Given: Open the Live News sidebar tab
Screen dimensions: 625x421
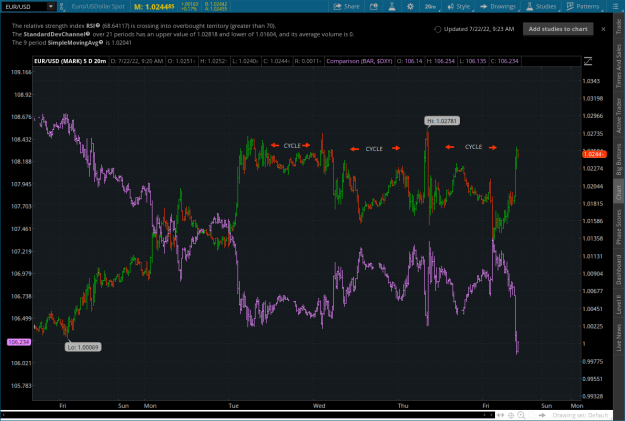Looking at the screenshot, I should [x=619, y=337].
